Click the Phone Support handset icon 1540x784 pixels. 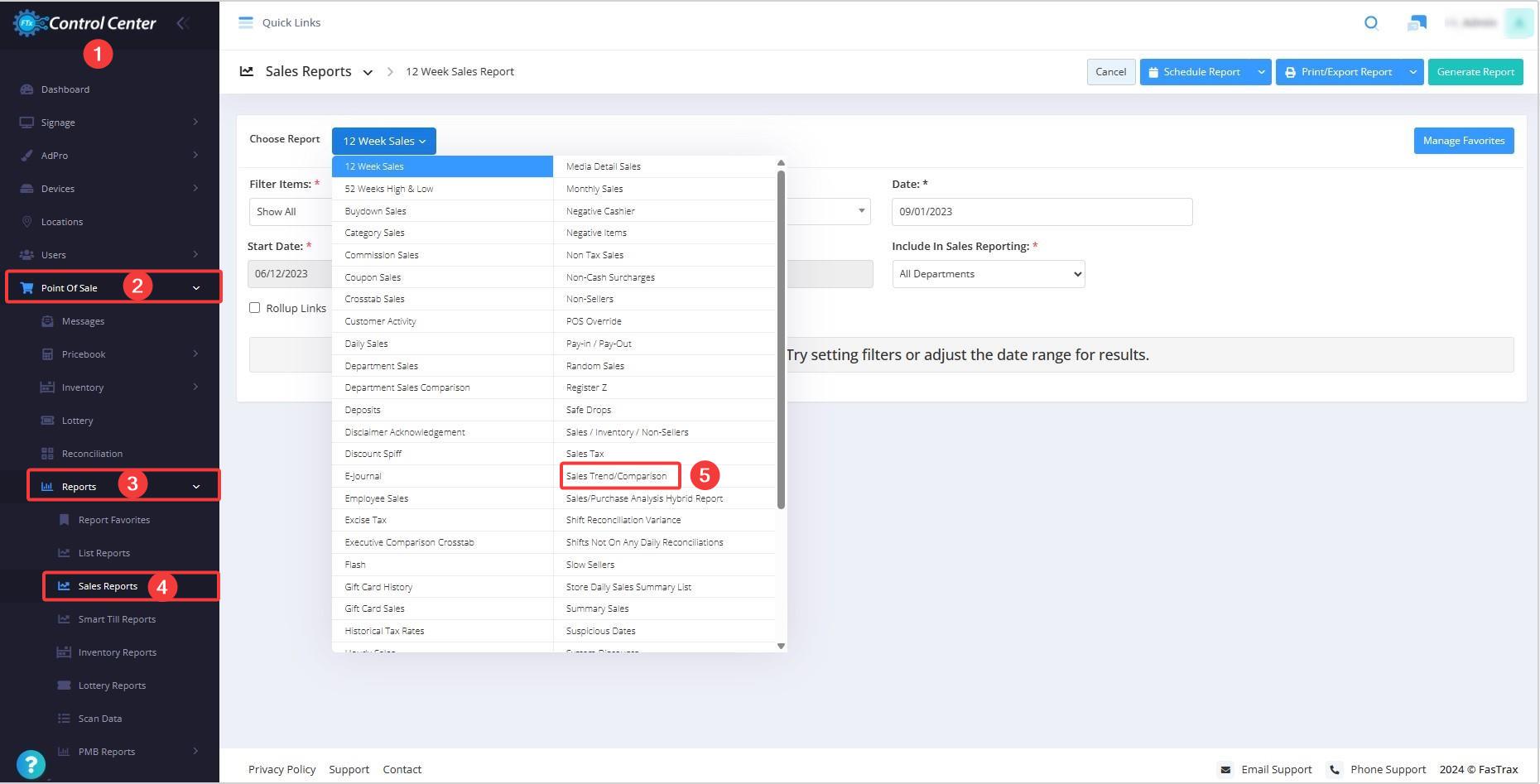1335,769
